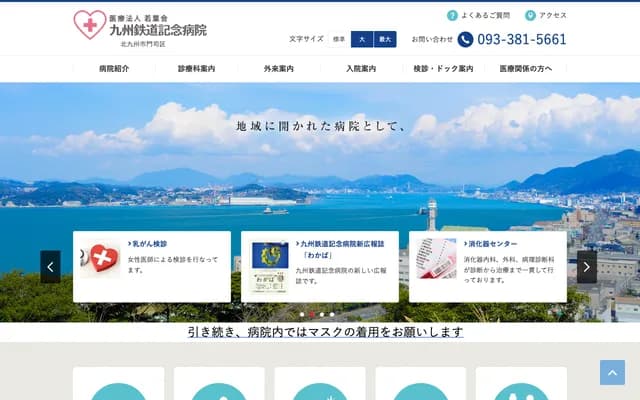Open the よくあるご質問 FAQ link
Viewport: 640px width, 400px height.
(485, 16)
